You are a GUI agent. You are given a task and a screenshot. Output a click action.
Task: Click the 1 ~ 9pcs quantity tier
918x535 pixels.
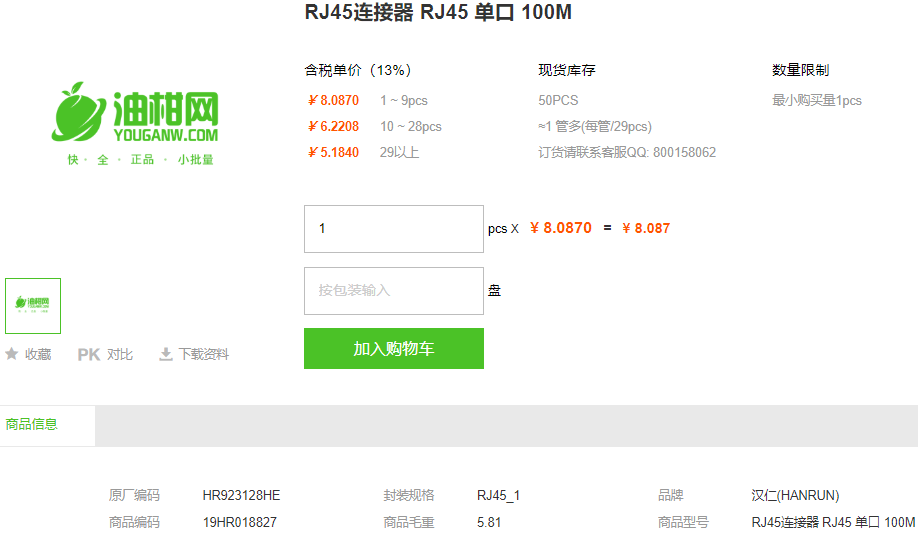[403, 100]
